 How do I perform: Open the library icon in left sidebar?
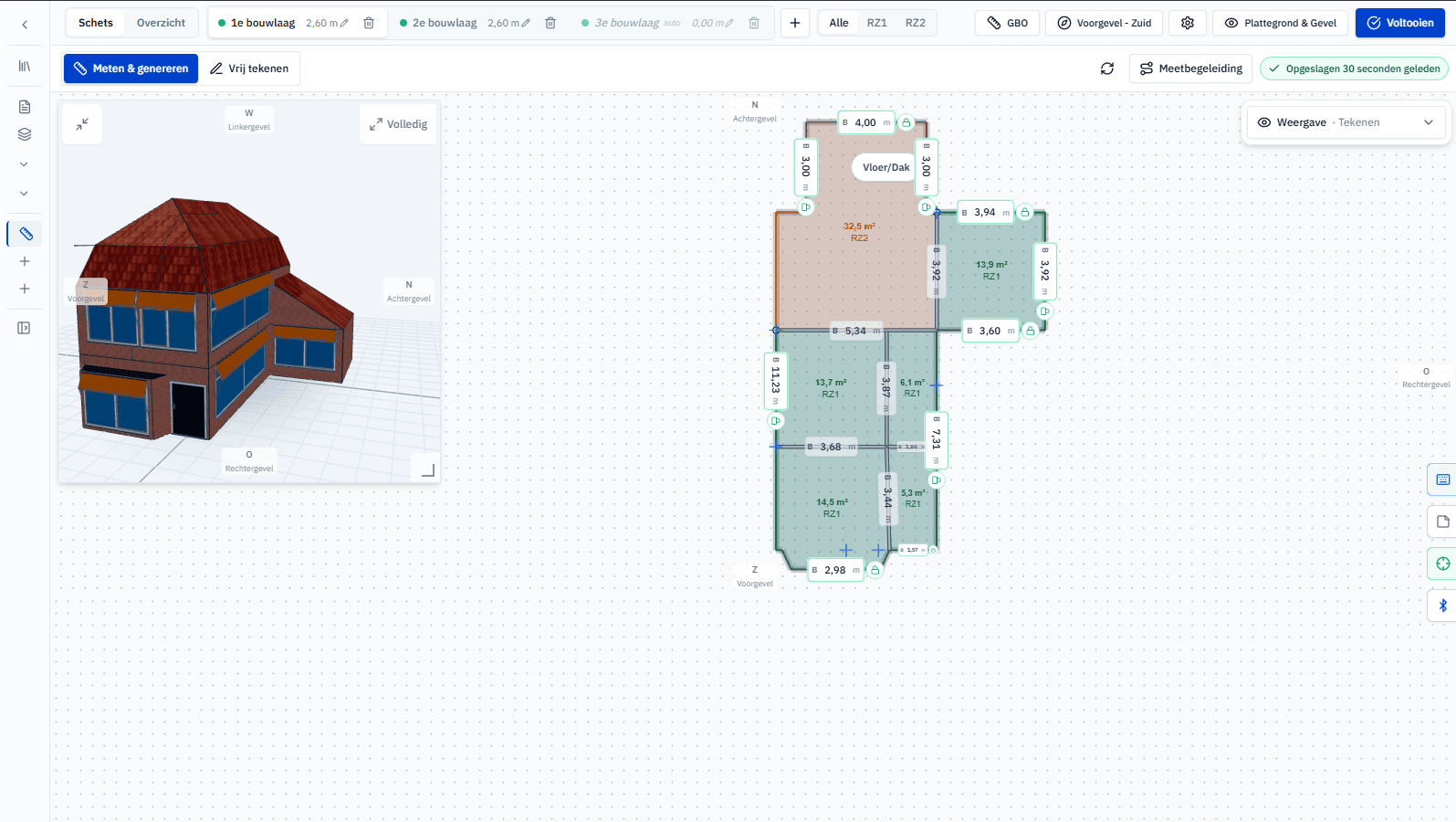[x=25, y=66]
